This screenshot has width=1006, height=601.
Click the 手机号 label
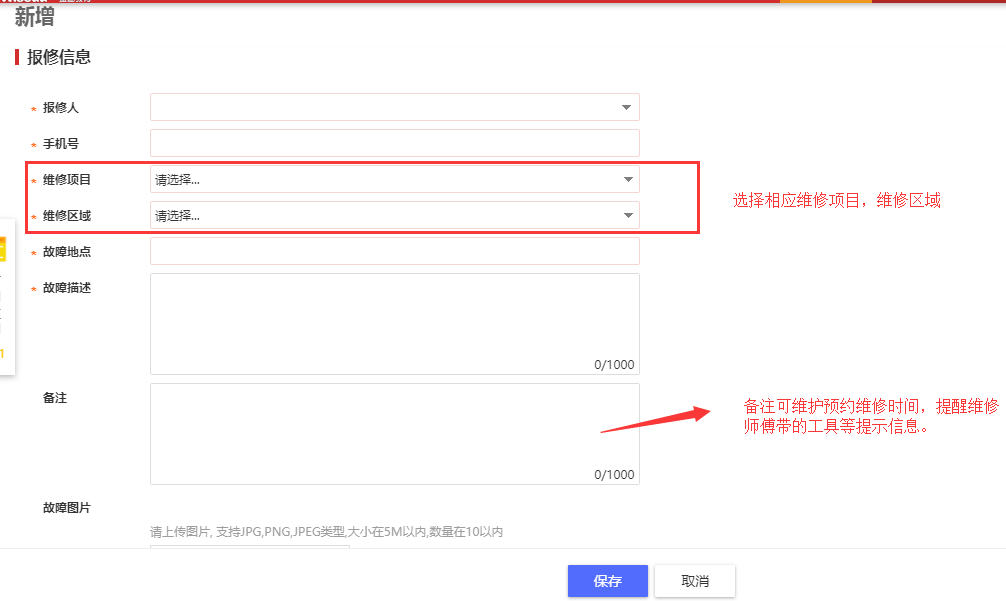coord(61,144)
